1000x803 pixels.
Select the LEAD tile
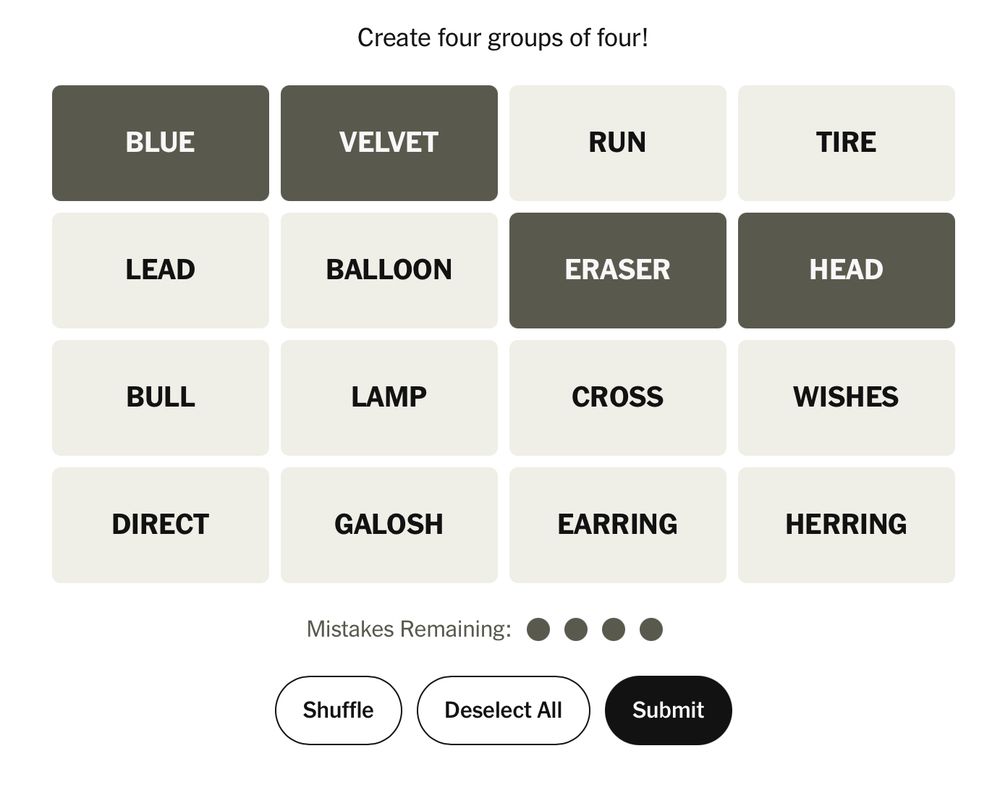(160, 270)
